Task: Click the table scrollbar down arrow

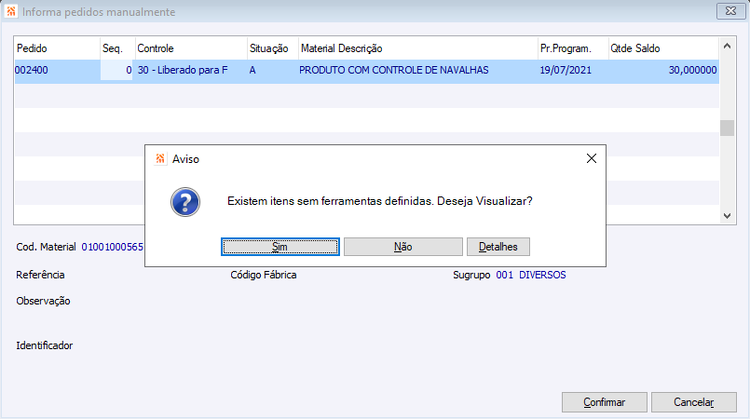Action: [x=727, y=216]
